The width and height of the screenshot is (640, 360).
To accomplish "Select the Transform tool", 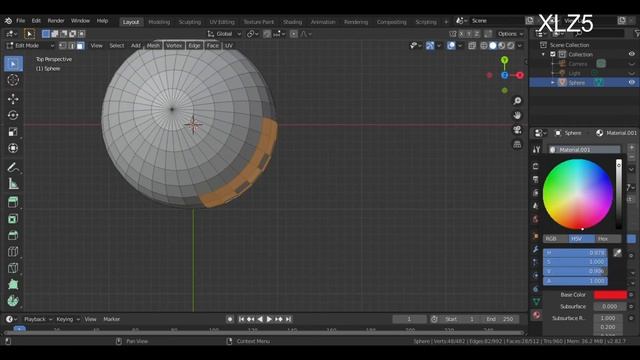I will pos(13,148).
